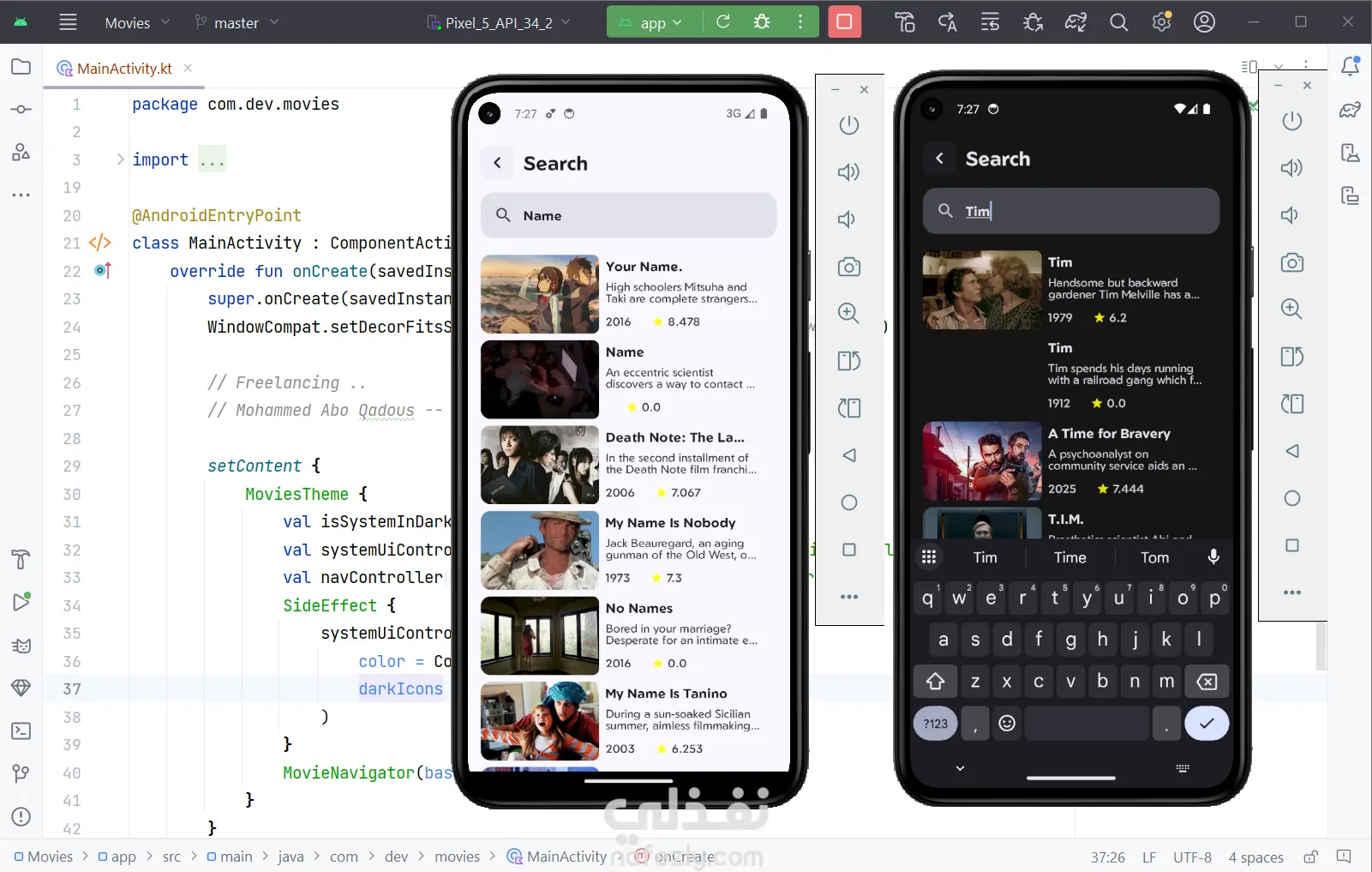This screenshot has height=872, width=1372.
Task: Click Home circle on light emulator toolbar
Action: click(848, 502)
